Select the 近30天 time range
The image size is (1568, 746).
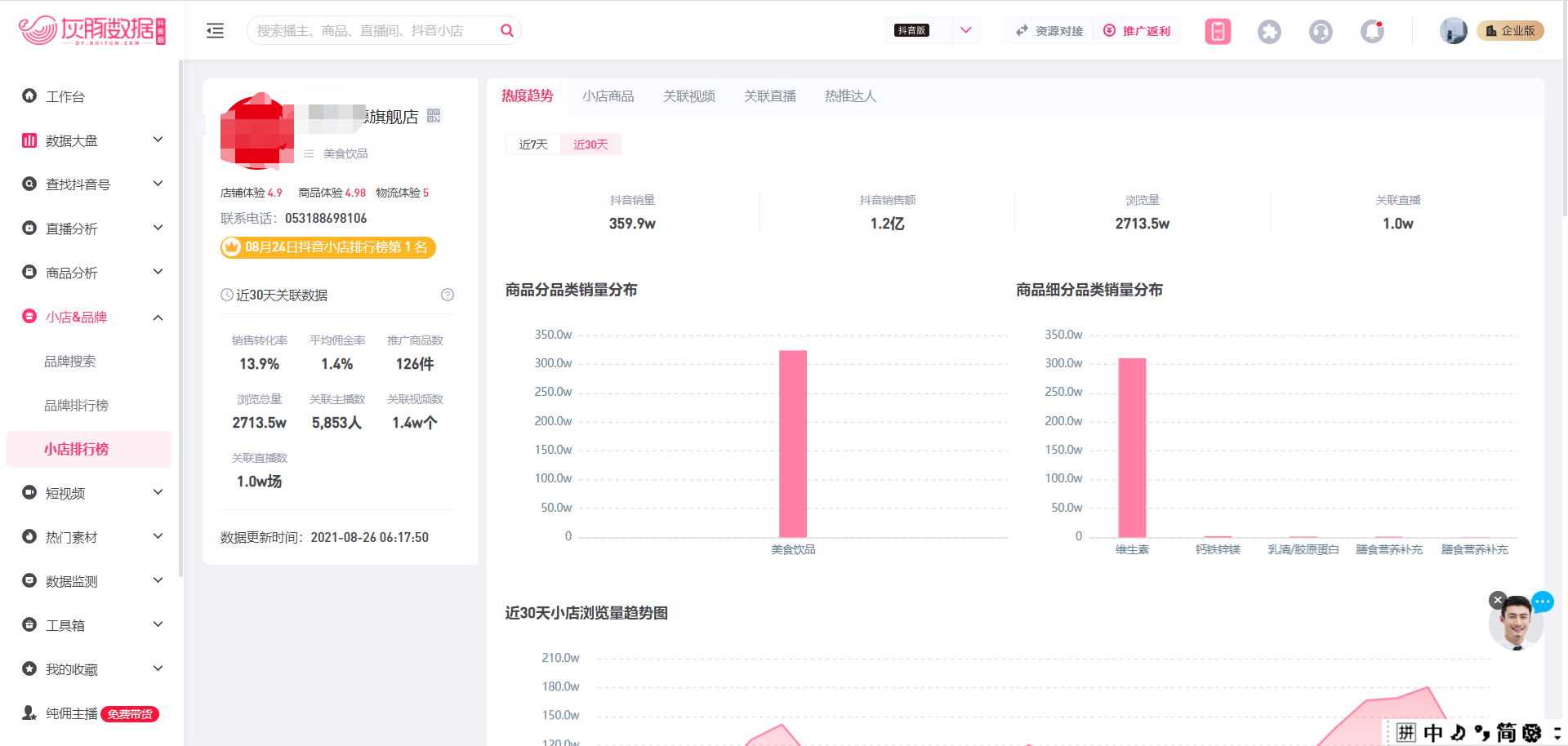pyautogui.click(x=590, y=144)
